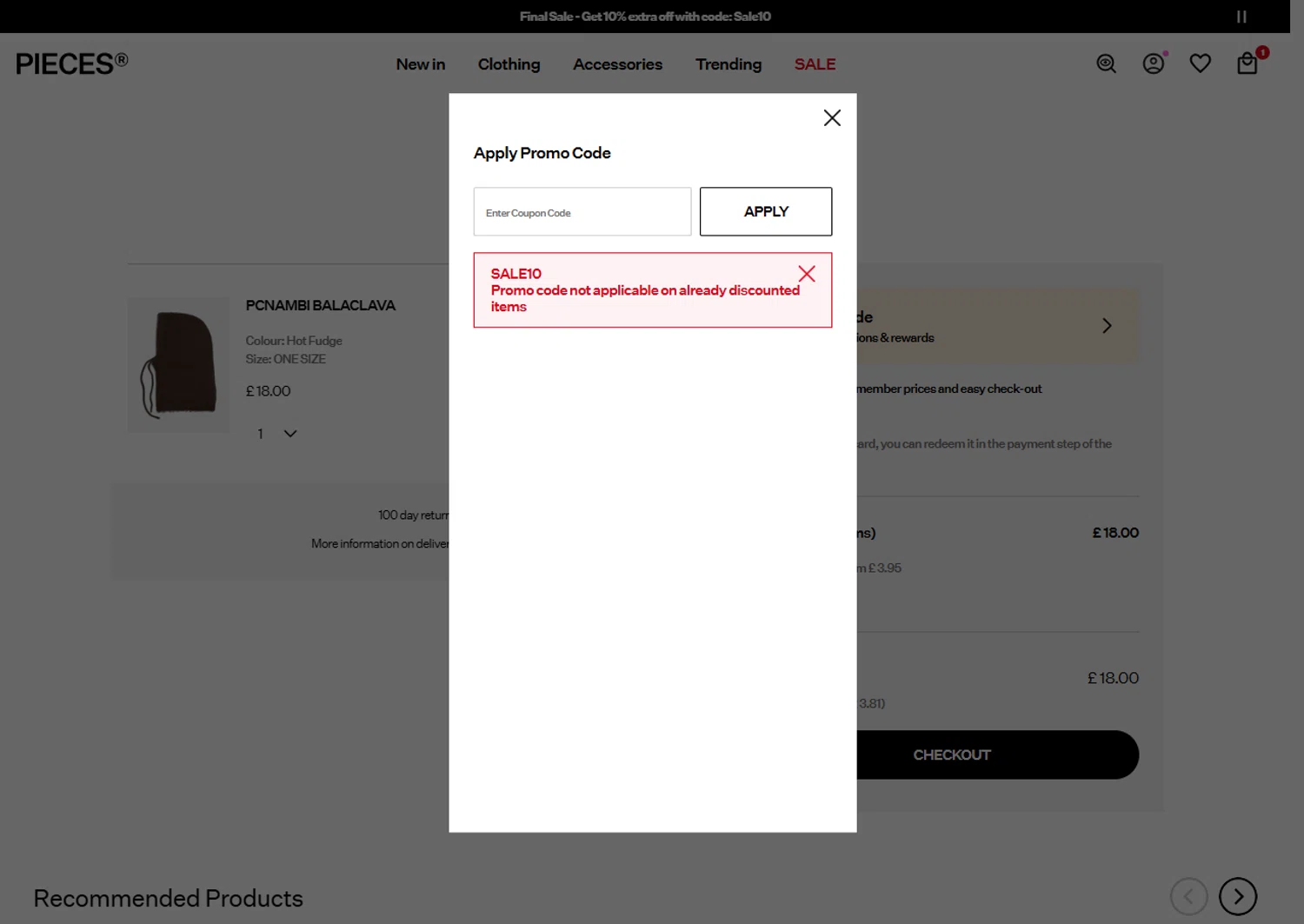The image size is (1304, 924).
Task: Open the Accessories menu
Action: (x=617, y=64)
